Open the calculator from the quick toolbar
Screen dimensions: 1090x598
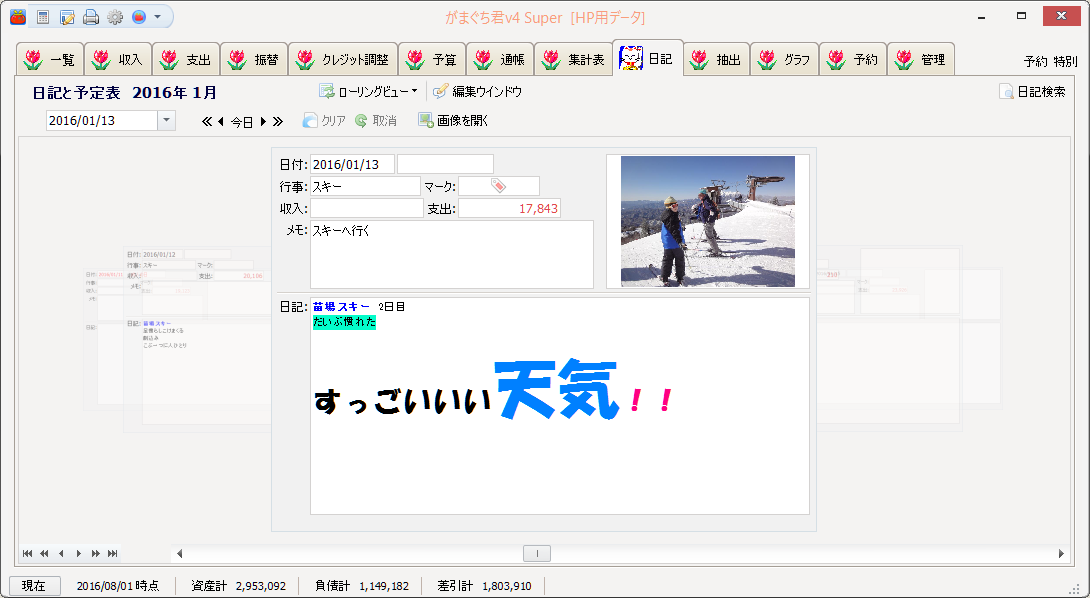(x=43, y=17)
